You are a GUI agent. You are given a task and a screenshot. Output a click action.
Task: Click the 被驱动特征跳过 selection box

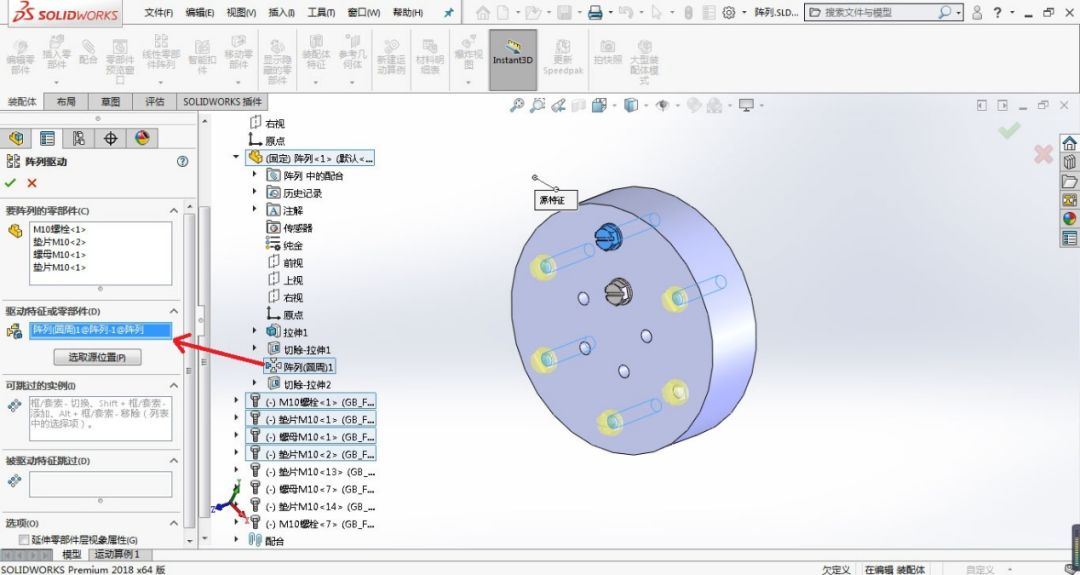pyautogui.click(x=101, y=484)
